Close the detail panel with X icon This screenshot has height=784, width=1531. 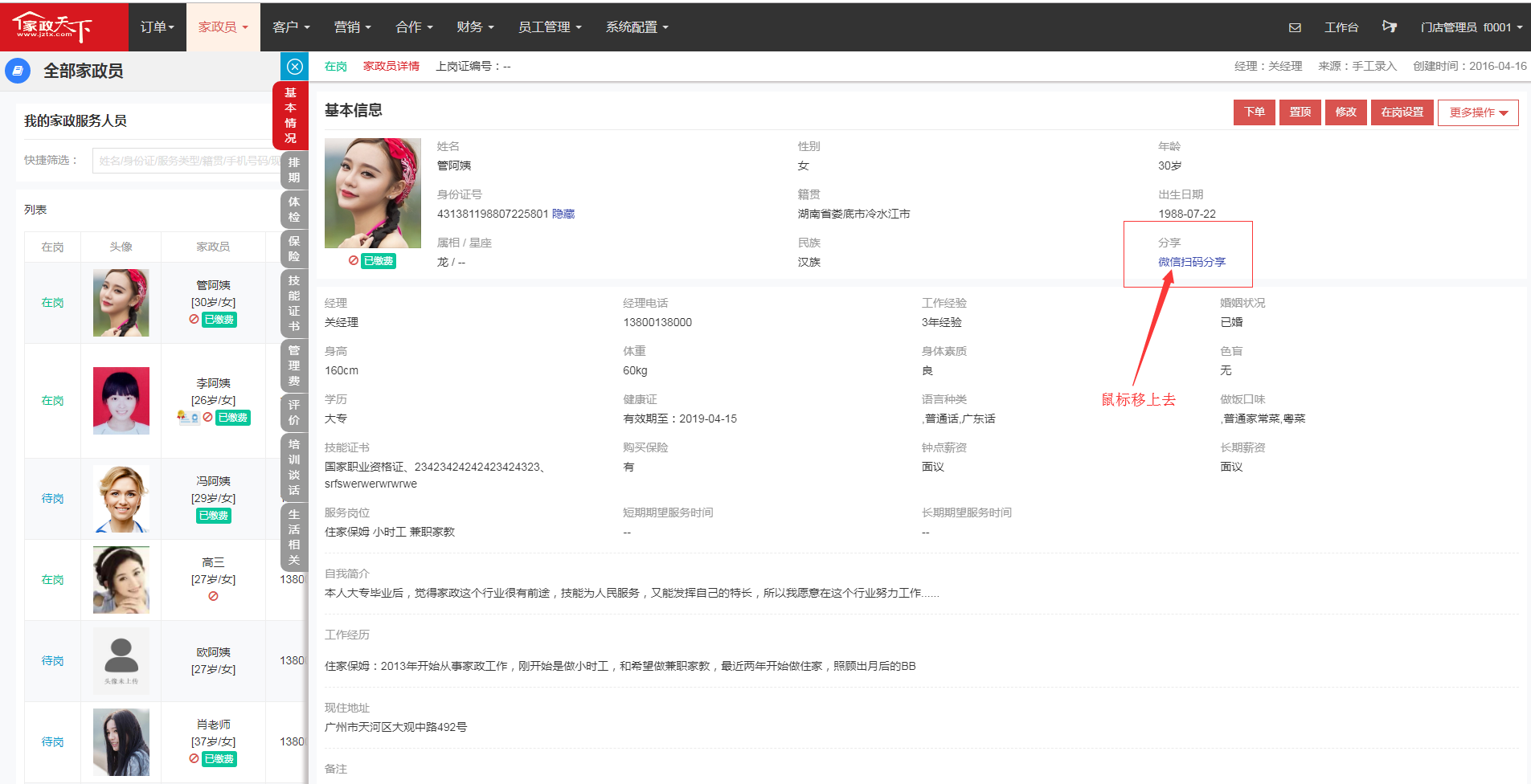click(295, 67)
